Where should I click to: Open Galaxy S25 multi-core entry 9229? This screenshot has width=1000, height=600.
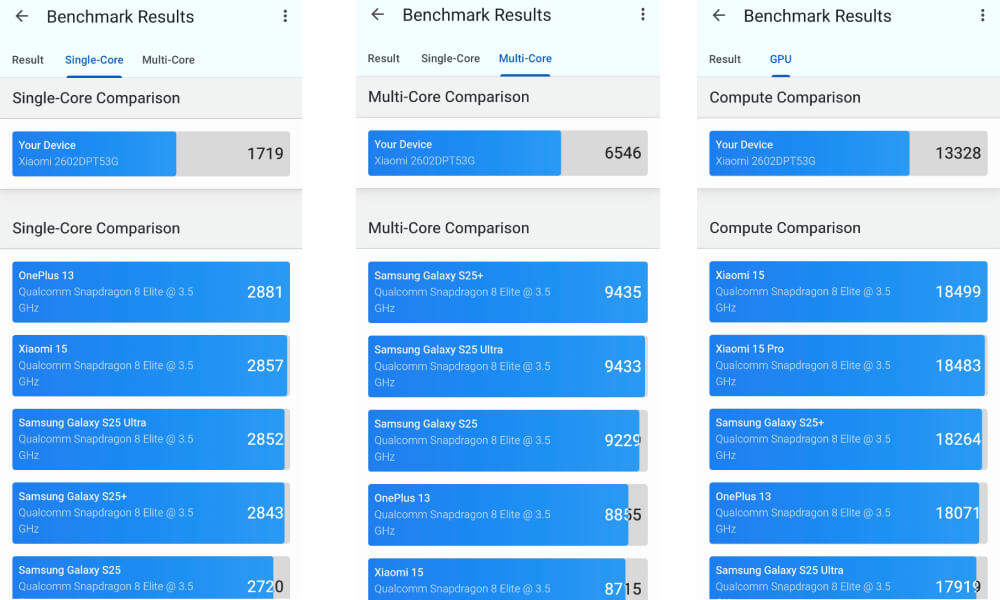coord(508,441)
